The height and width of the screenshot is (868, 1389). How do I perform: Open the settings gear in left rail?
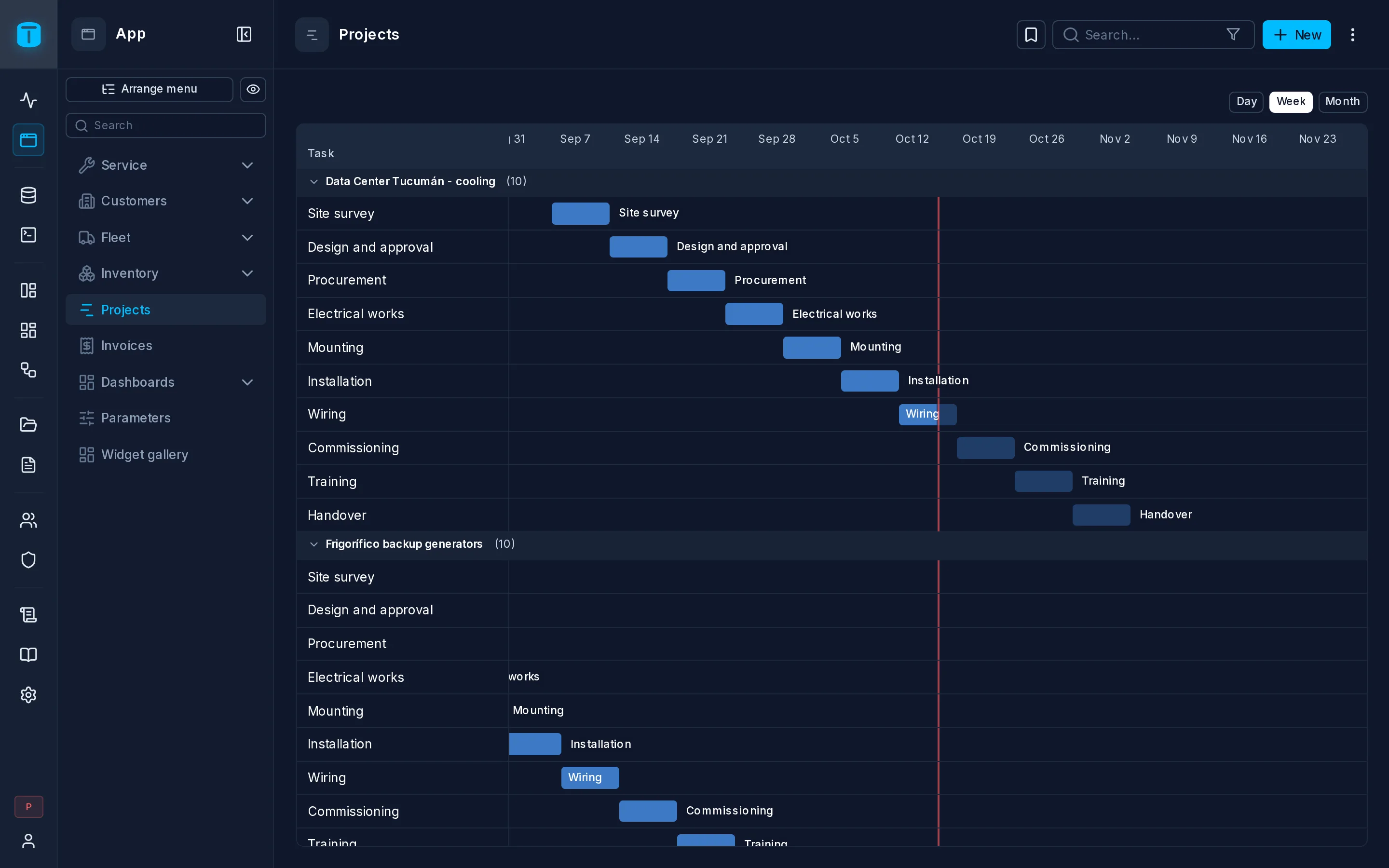[28, 694]
